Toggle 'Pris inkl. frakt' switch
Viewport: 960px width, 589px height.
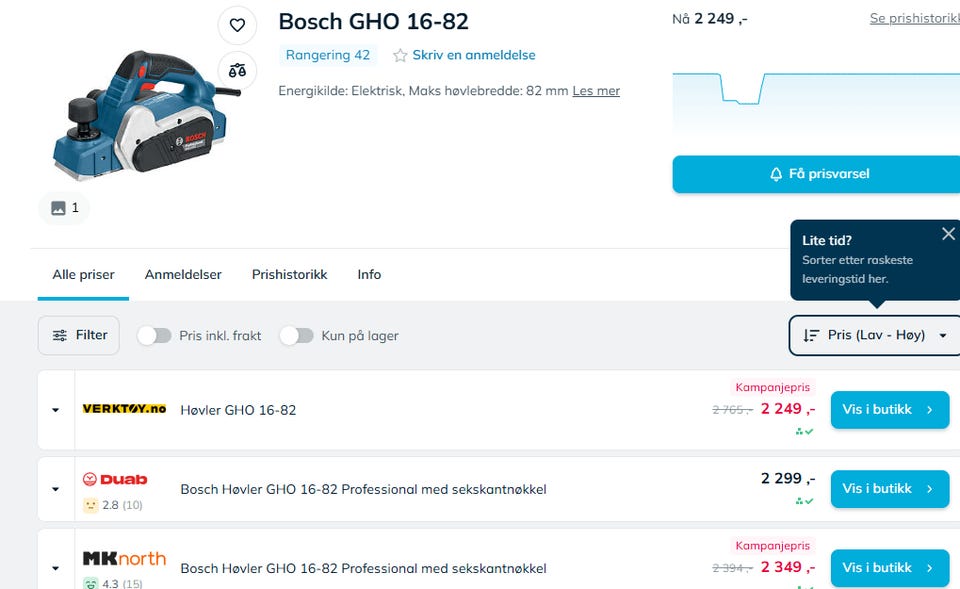(154, 336)
